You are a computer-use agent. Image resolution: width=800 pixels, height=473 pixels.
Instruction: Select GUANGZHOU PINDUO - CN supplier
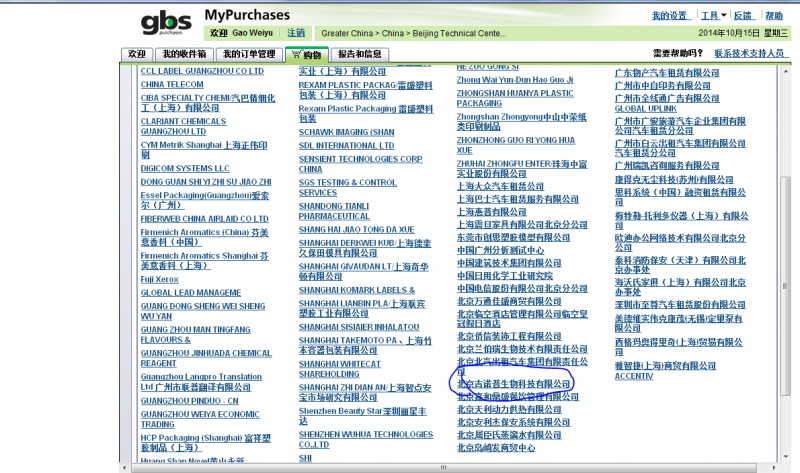click(x=189, y=401)
